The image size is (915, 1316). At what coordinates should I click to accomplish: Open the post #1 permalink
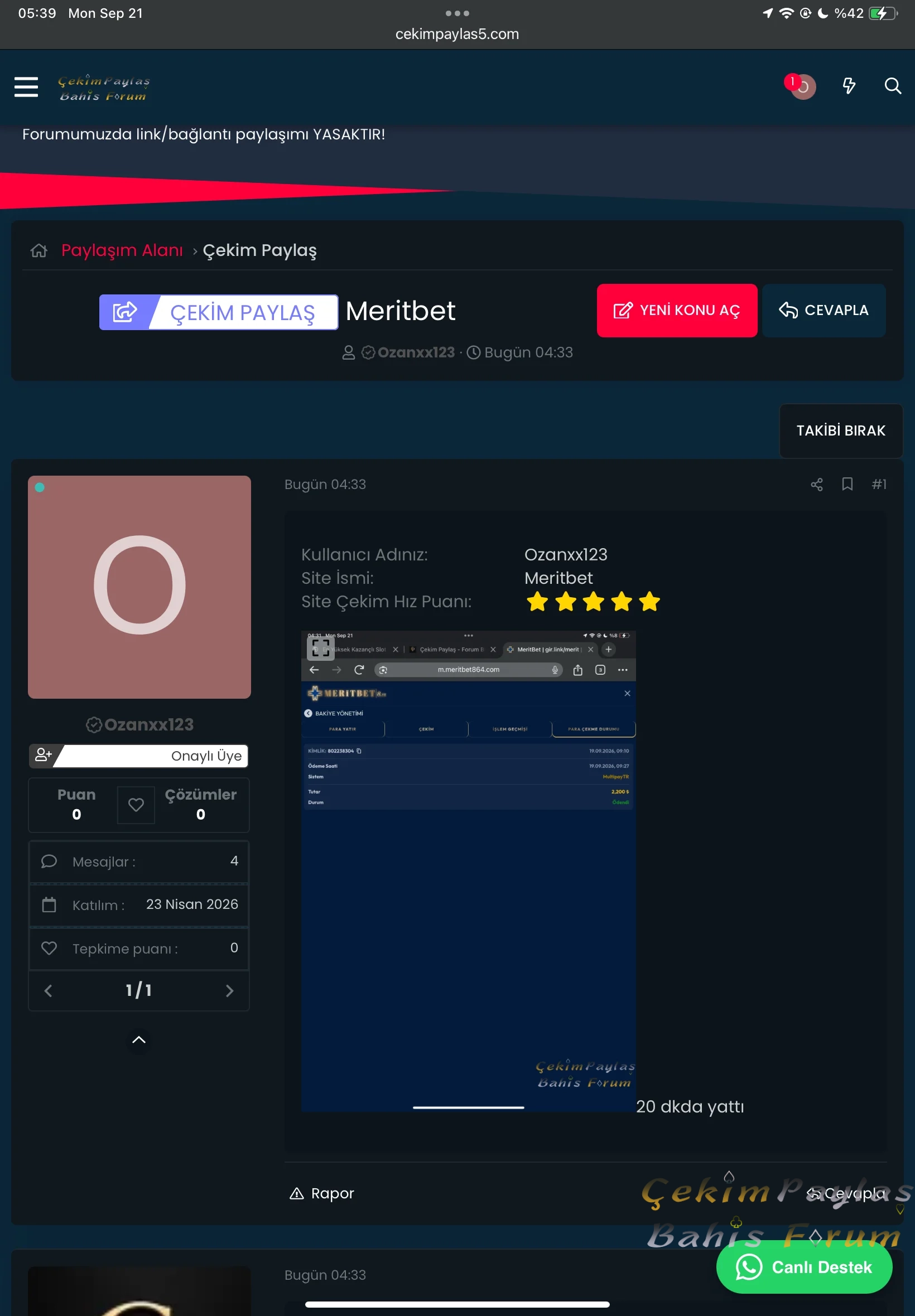(x=879, y=485)
